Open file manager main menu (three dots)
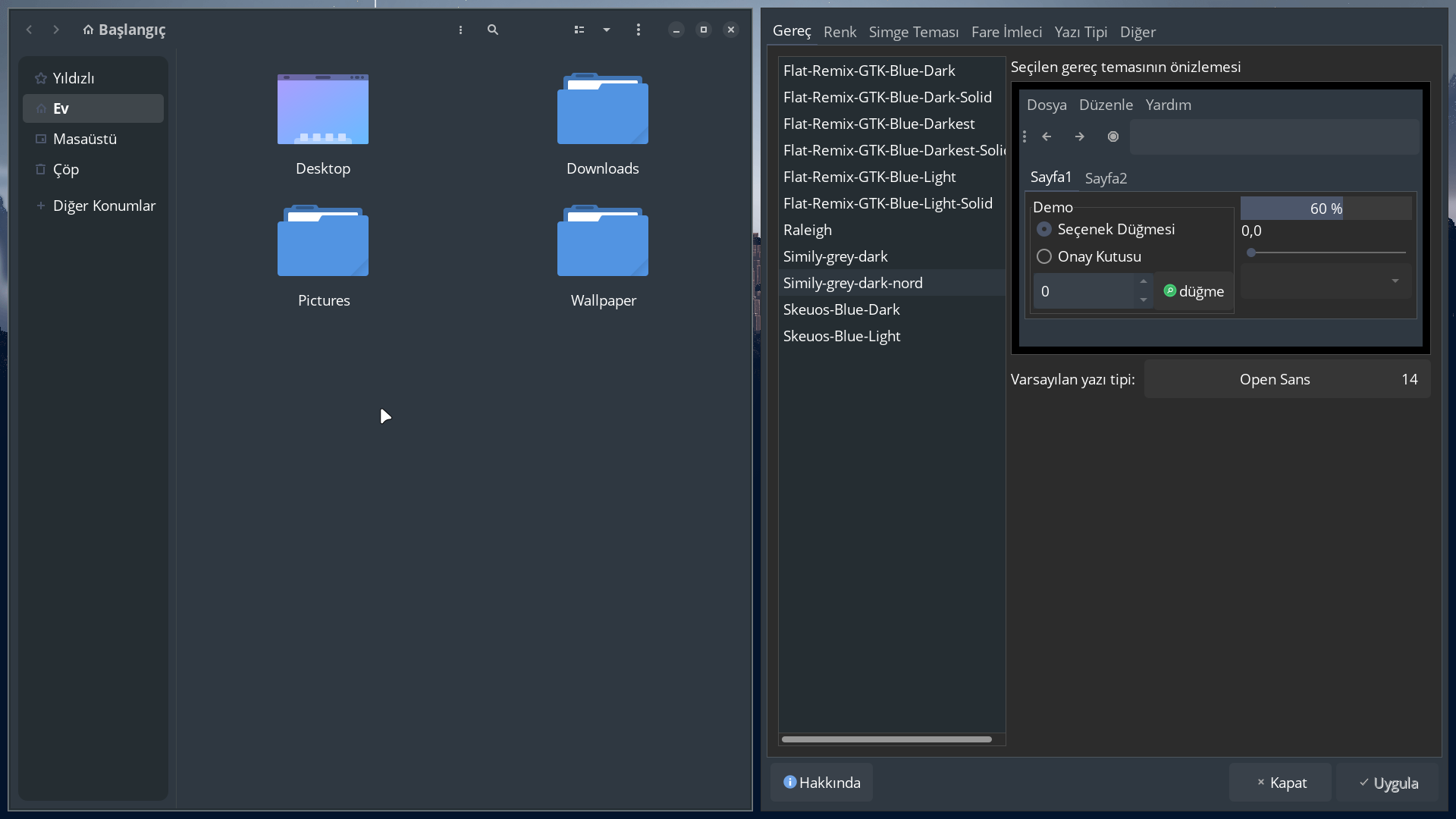 [x=638, y=30]
